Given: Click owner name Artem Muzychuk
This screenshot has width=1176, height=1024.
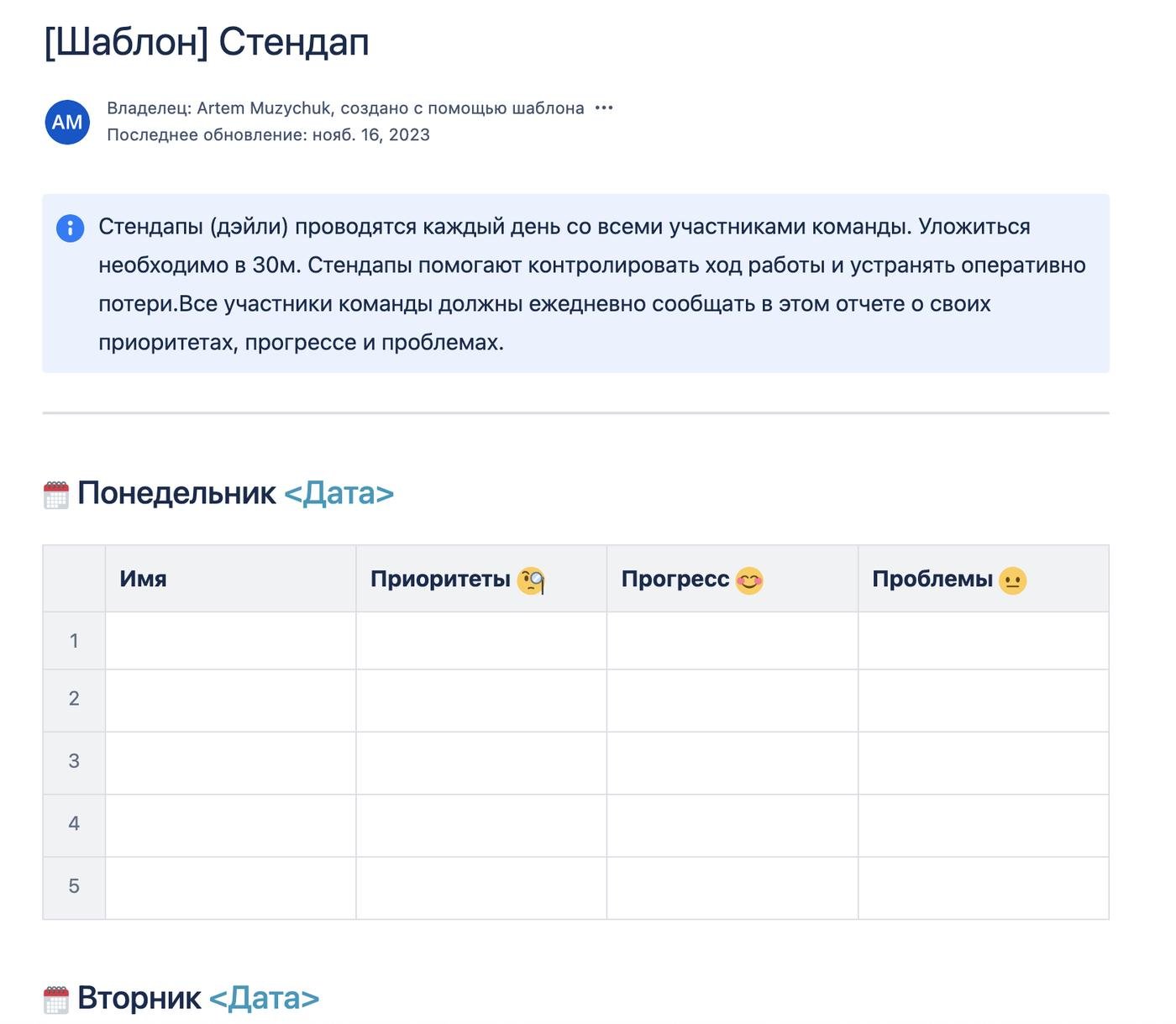Looking at the screenshot, I should point(265,108).
